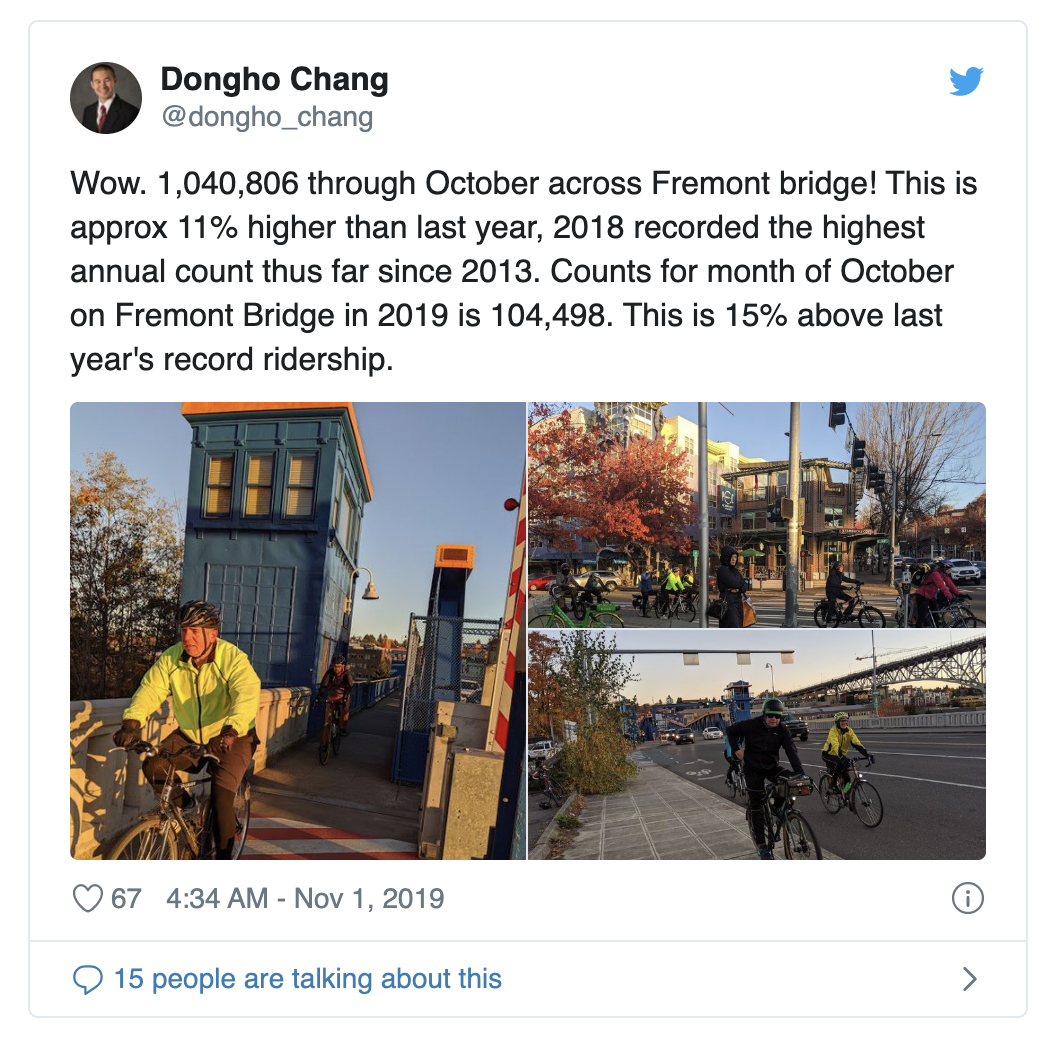Viewport: 1052px width, 1050px height.
Task: Click the '104,498' count in tweet text
Action: point(547,315)
